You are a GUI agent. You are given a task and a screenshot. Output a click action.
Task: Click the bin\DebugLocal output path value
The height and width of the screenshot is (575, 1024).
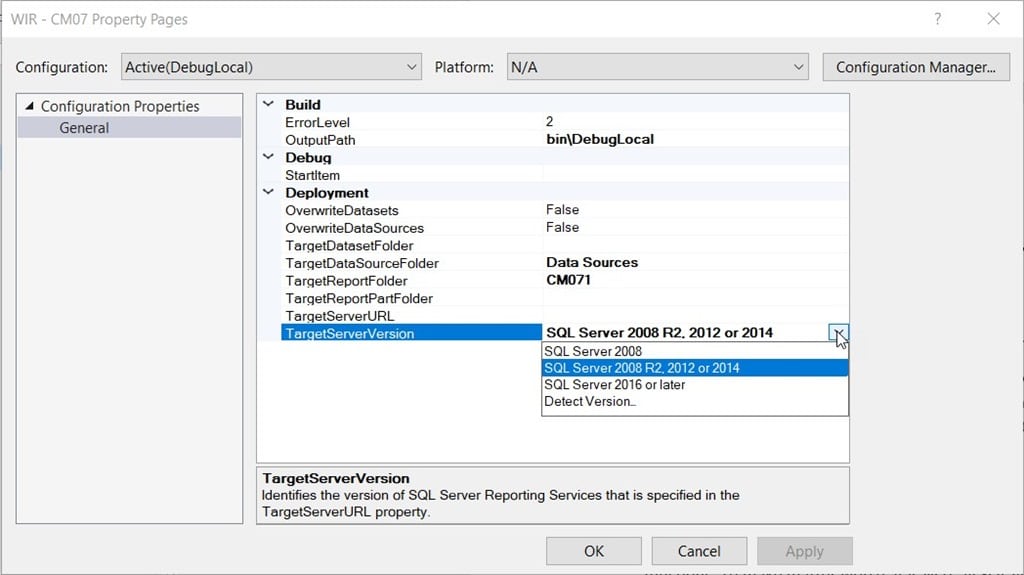click(600, 139)
